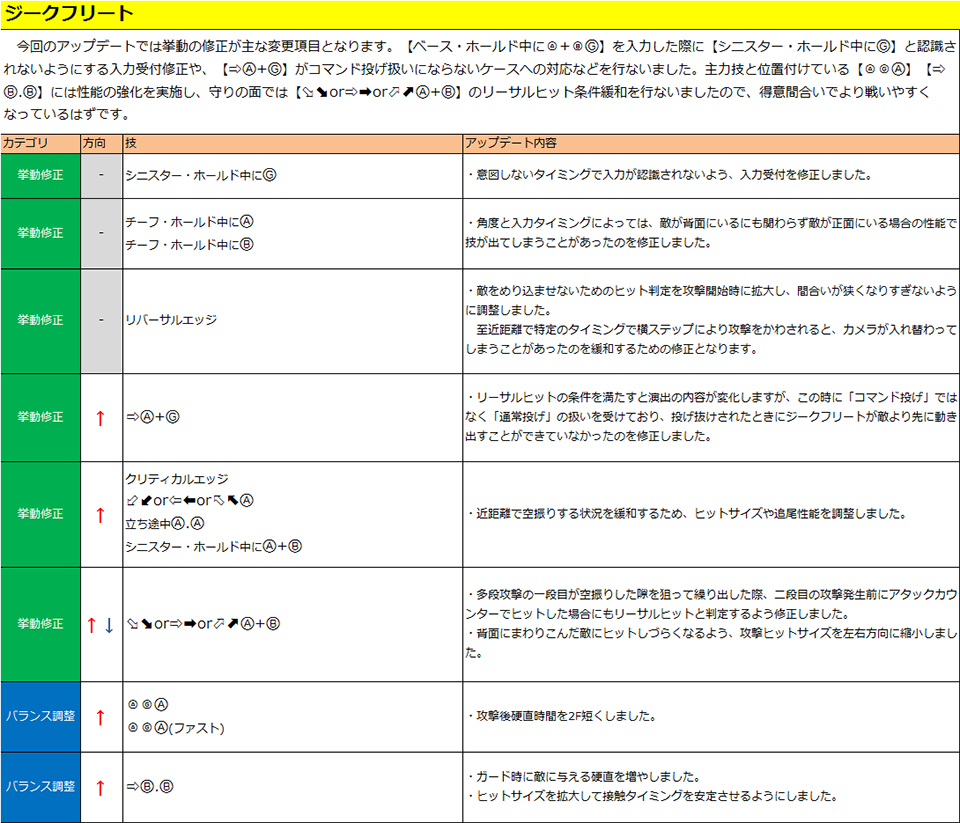The width and height of the screenshot is (960, 823).
Task: Click the red up arrow in the ⇨Ⓑ.Ⓑ row
Action: [100, 788]
